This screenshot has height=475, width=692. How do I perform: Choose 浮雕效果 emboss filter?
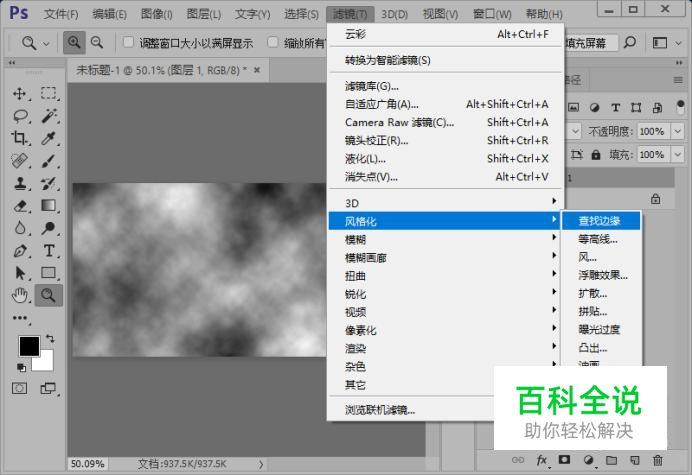click(601, 275)
